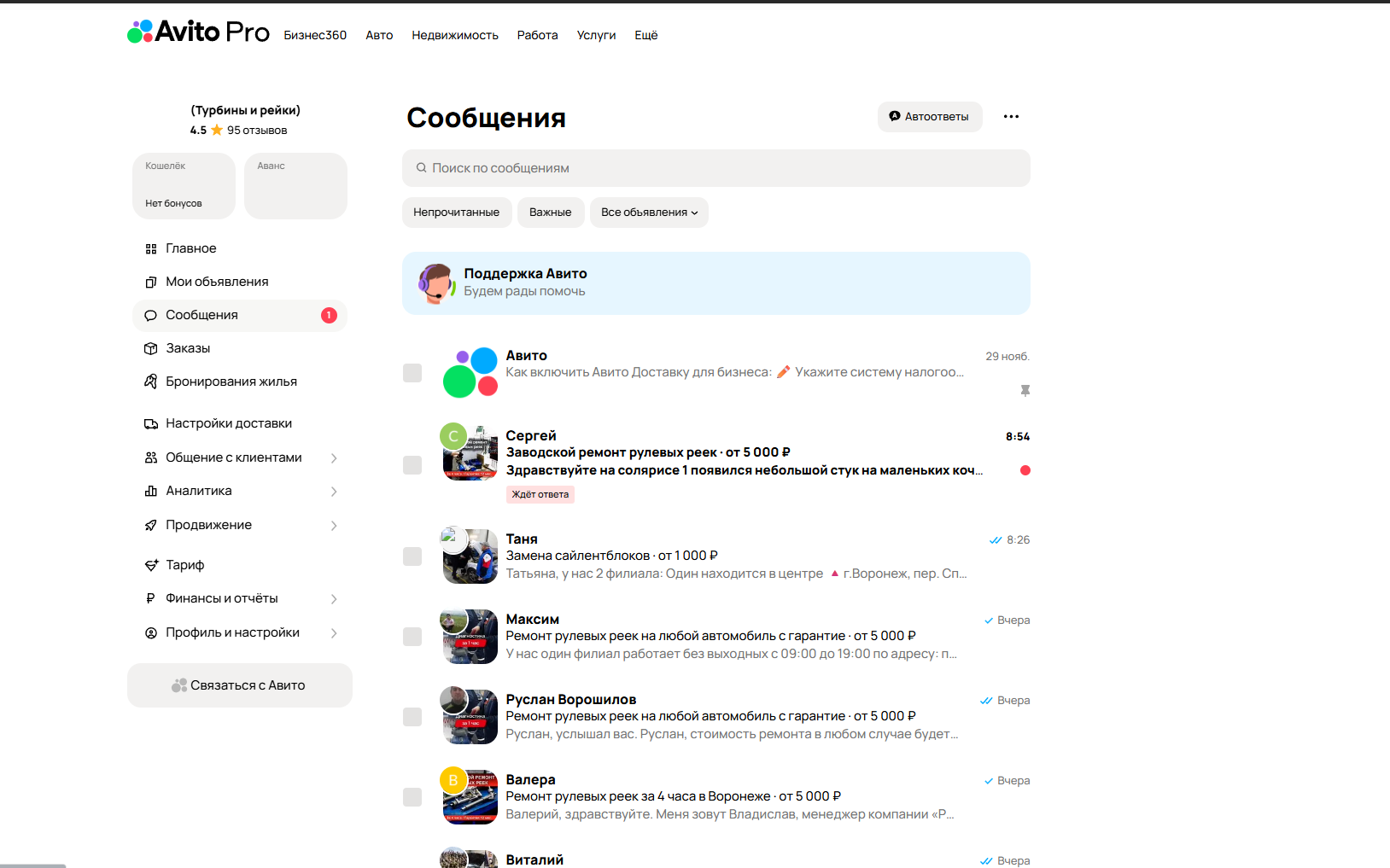Click the Мои объявления documents icon
Viewport: 1390px width, 868px height.
coord(151,282)
